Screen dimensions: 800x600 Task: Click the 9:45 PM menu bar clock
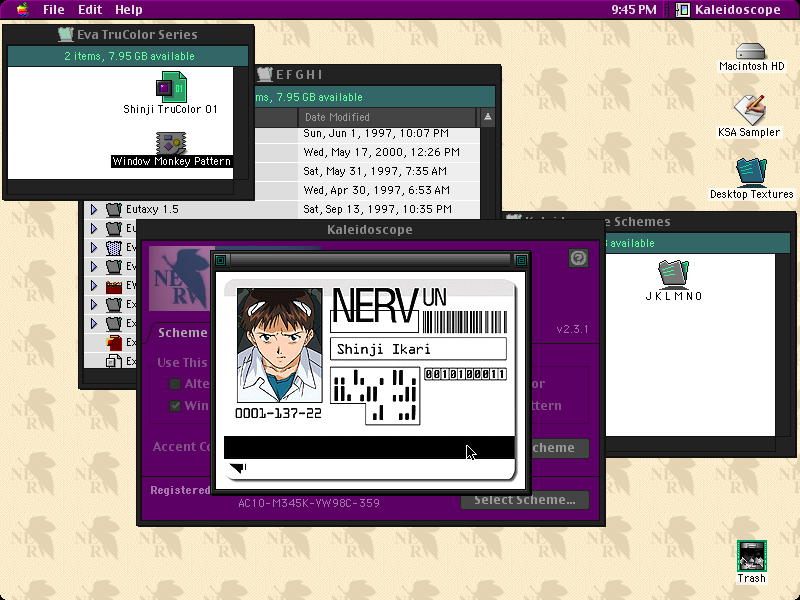pos(634,10)
